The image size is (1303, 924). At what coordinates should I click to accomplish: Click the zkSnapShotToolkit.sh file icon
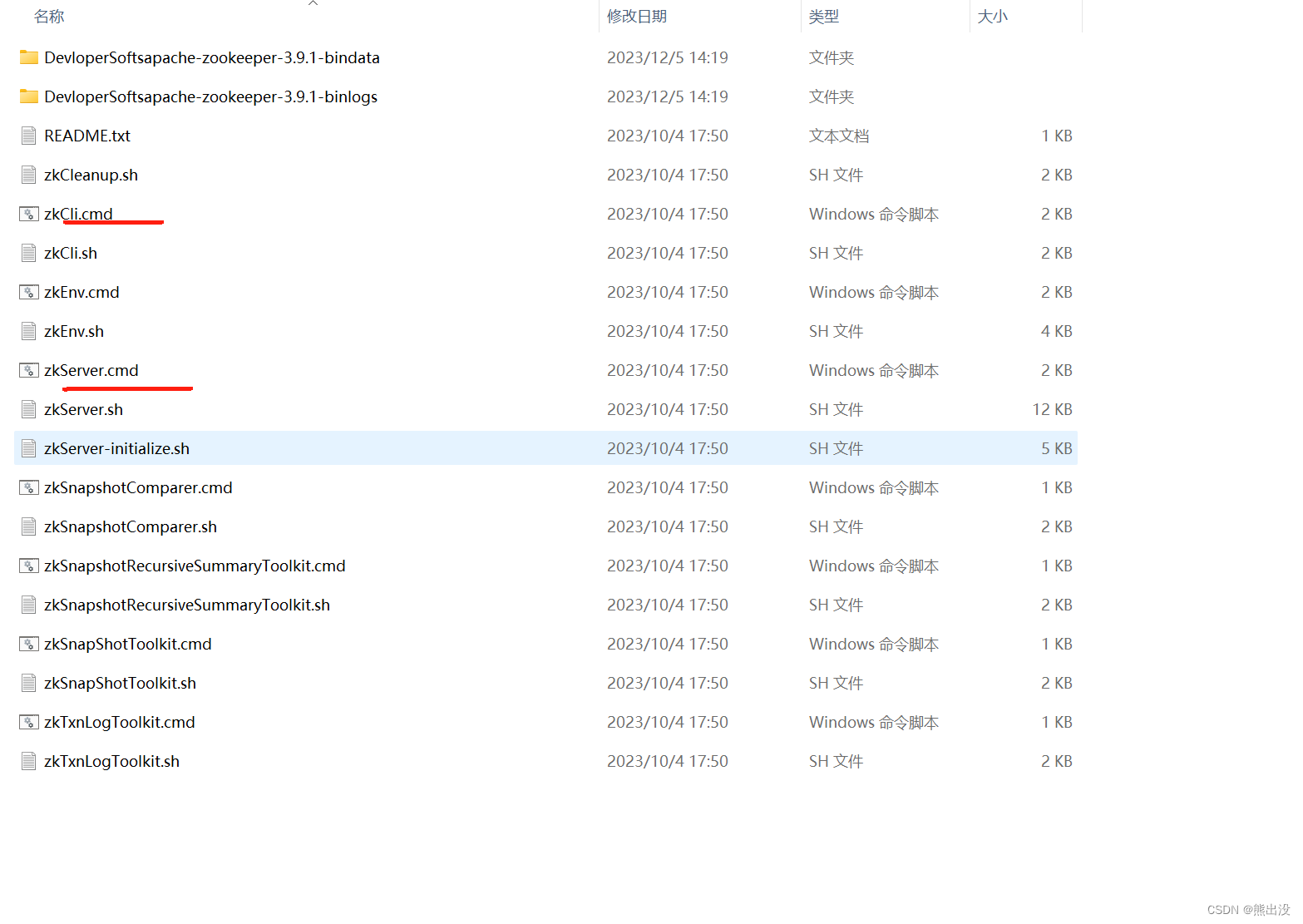click(x=29, y=683)
